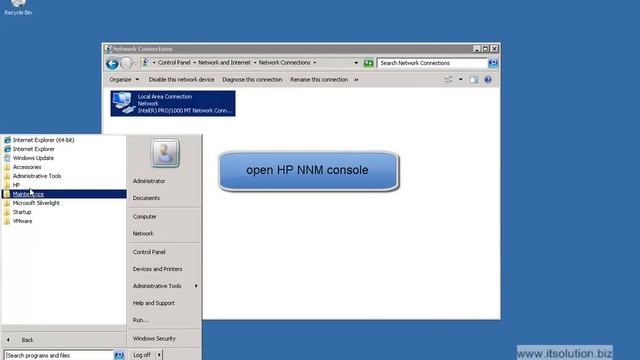
Task: Click Network and Internet breadcrumb
Action: [224, 62]
